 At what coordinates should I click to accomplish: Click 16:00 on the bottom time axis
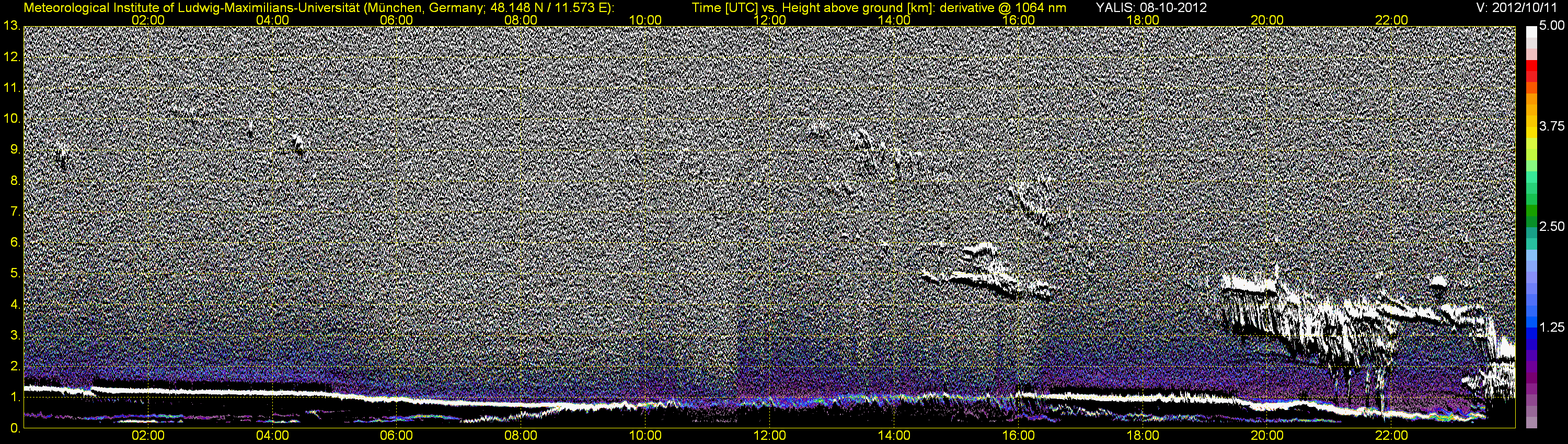click(1018, 436)
